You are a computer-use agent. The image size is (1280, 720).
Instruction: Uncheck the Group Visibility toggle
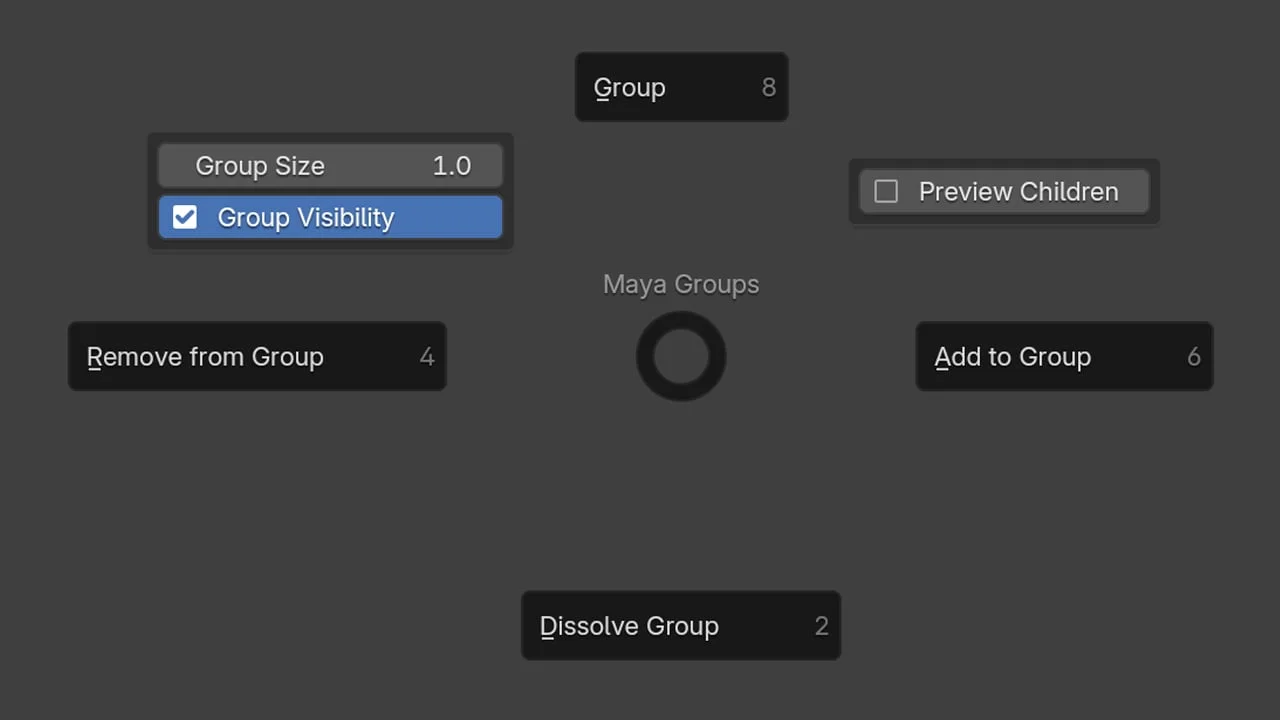pos(184,217)
